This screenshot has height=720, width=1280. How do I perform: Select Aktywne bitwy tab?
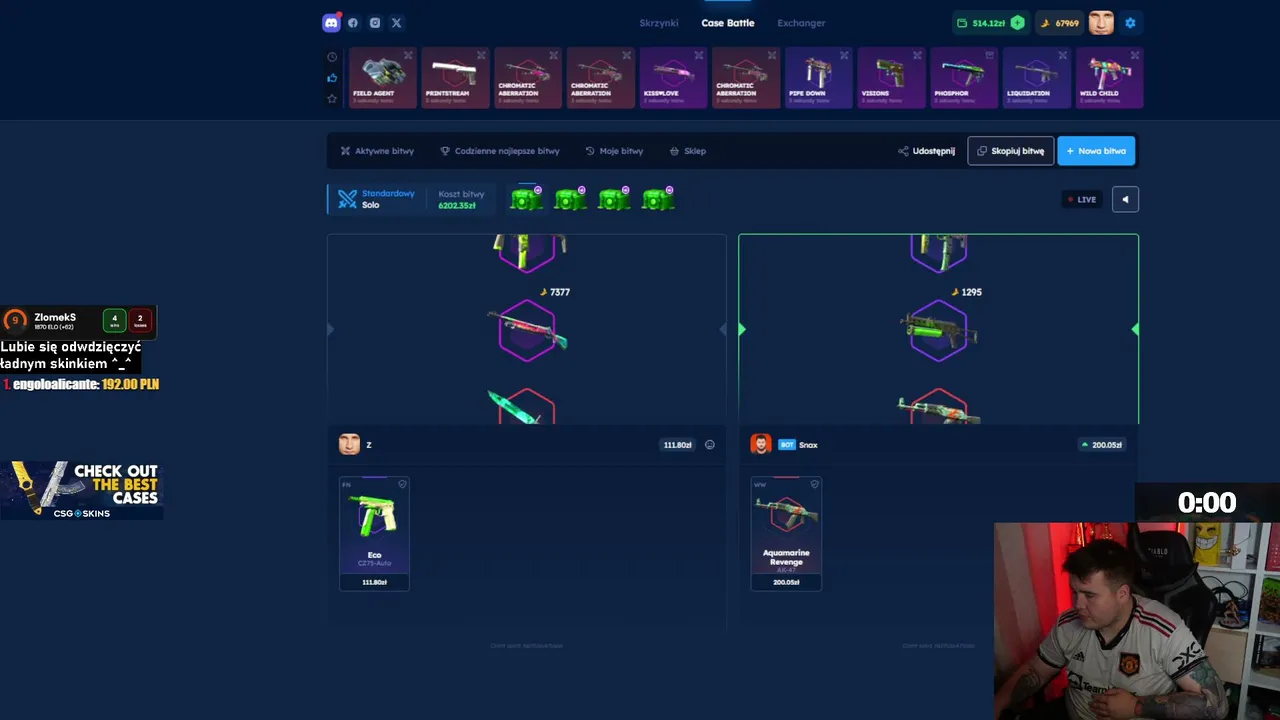pyautogui.click(x=377, y=151)
